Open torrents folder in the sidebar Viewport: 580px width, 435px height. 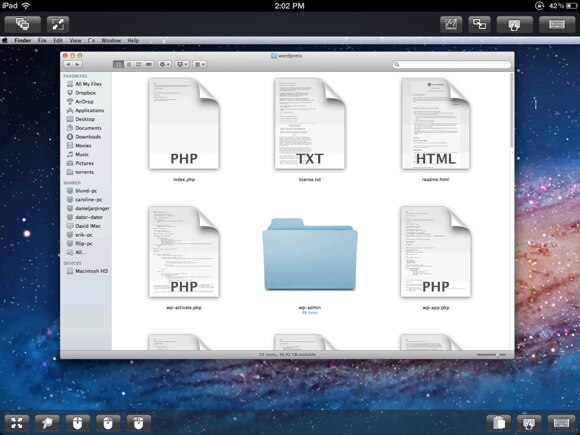point(85,172)
